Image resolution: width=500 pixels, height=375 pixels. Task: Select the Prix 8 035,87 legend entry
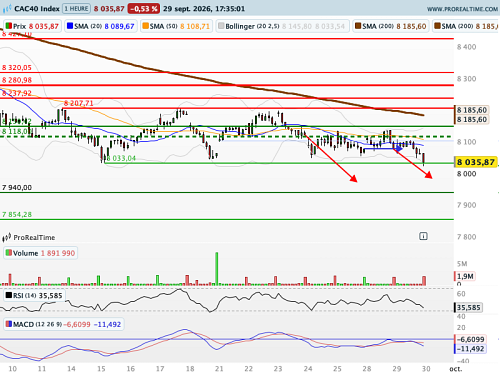32,26
